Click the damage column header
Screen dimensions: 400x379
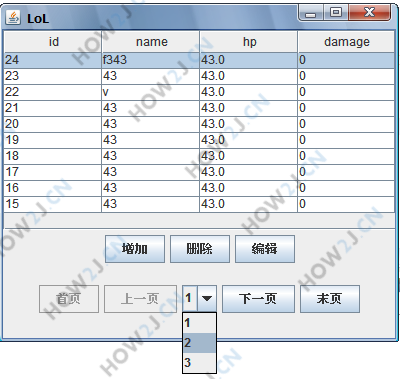(x=346, y=42)
